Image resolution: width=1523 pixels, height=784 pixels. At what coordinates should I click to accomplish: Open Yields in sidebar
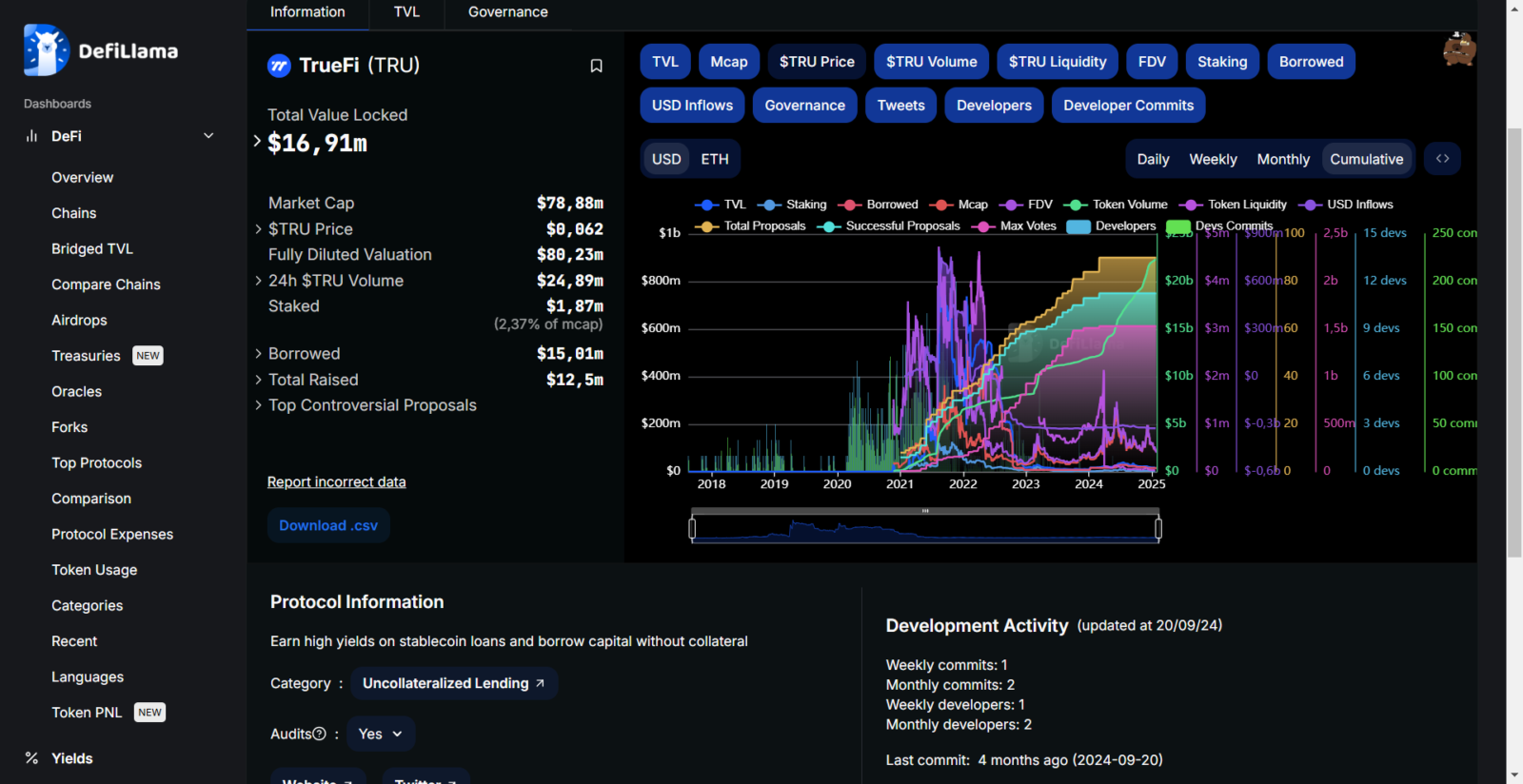click(x=71, y=758)
